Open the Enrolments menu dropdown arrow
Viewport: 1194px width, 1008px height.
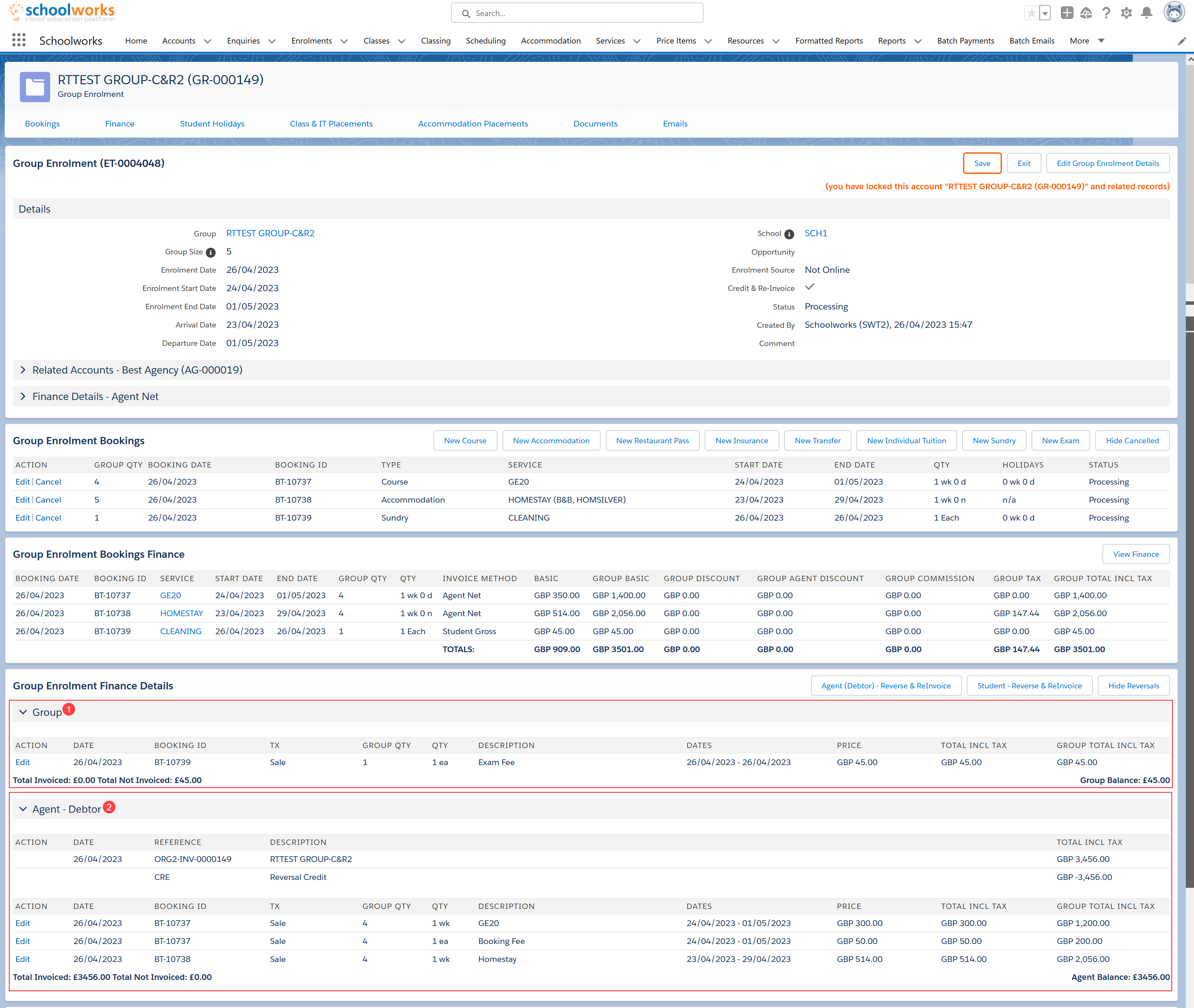pos(344,41)
